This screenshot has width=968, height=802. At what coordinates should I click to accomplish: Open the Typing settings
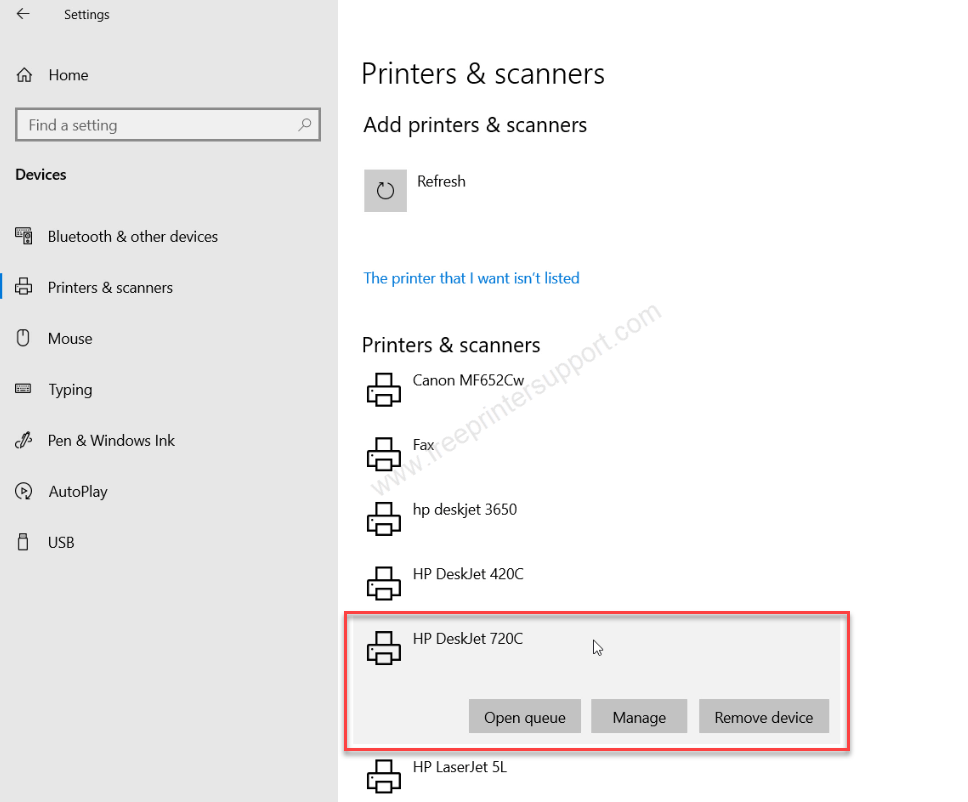point(70,390)
